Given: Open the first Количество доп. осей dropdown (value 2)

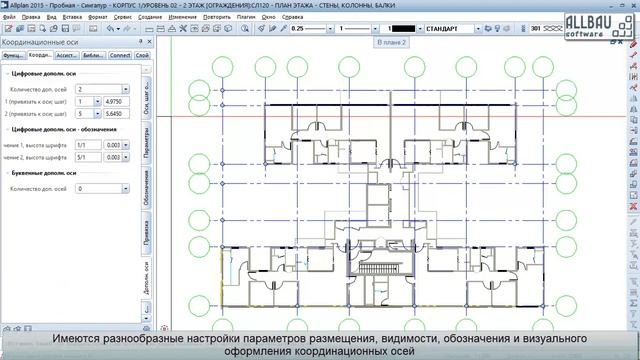Looking at the screenshot, I should coord(126,89).
